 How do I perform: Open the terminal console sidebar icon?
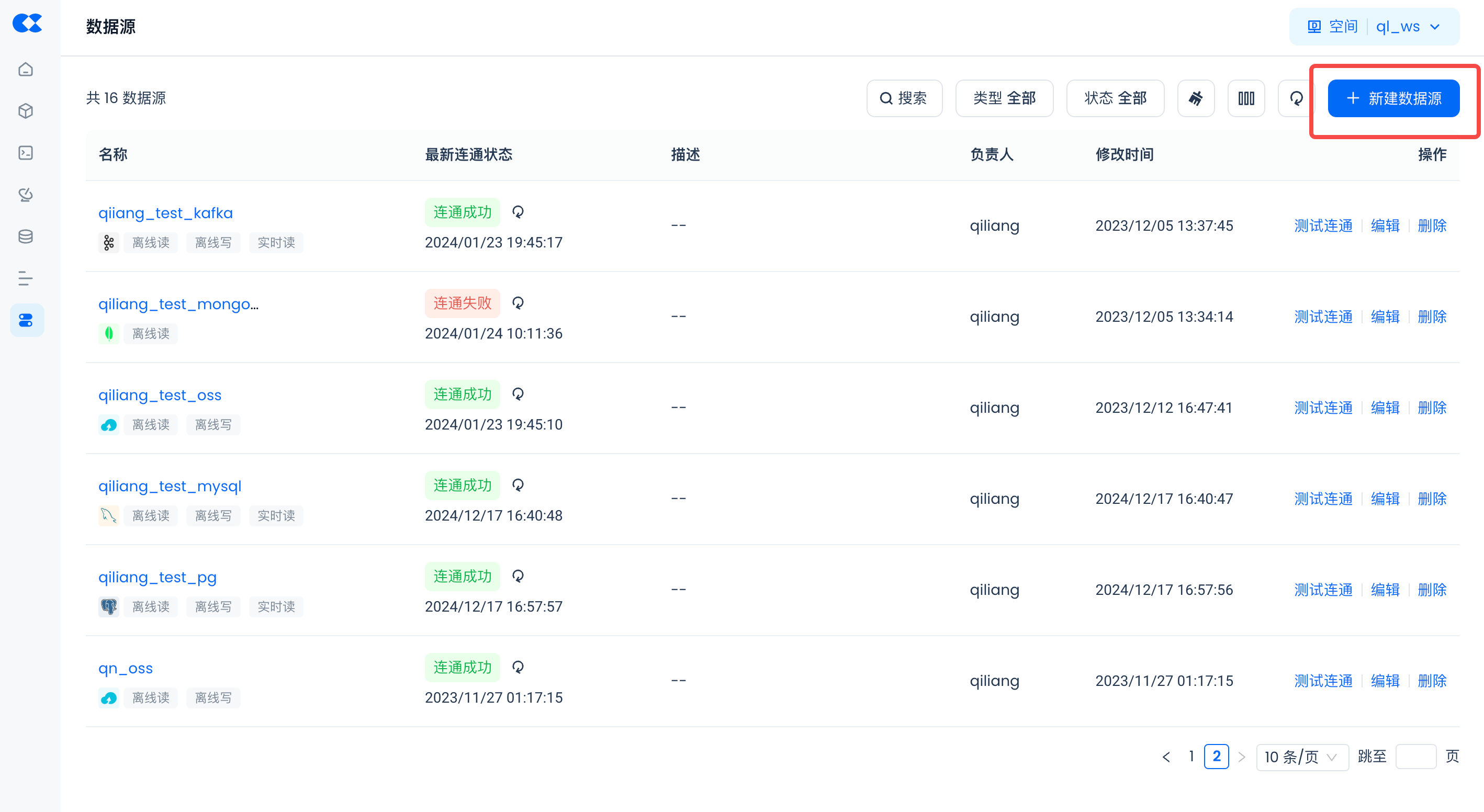pyautogui.click(x=26, y=153)
